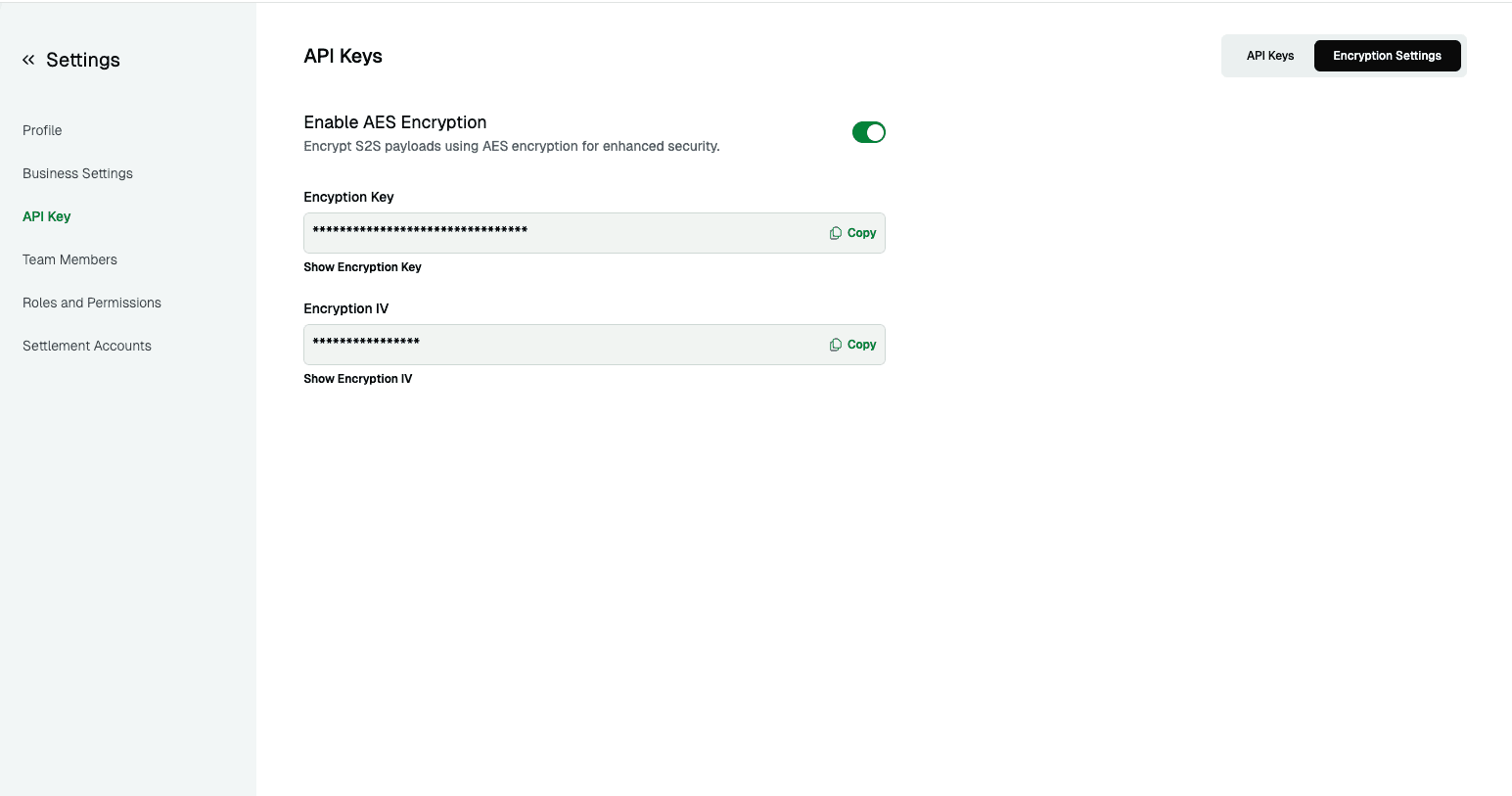Screen dimensions: 1512x796
Task: Navigate to Team Members
Action: [69, 259]
